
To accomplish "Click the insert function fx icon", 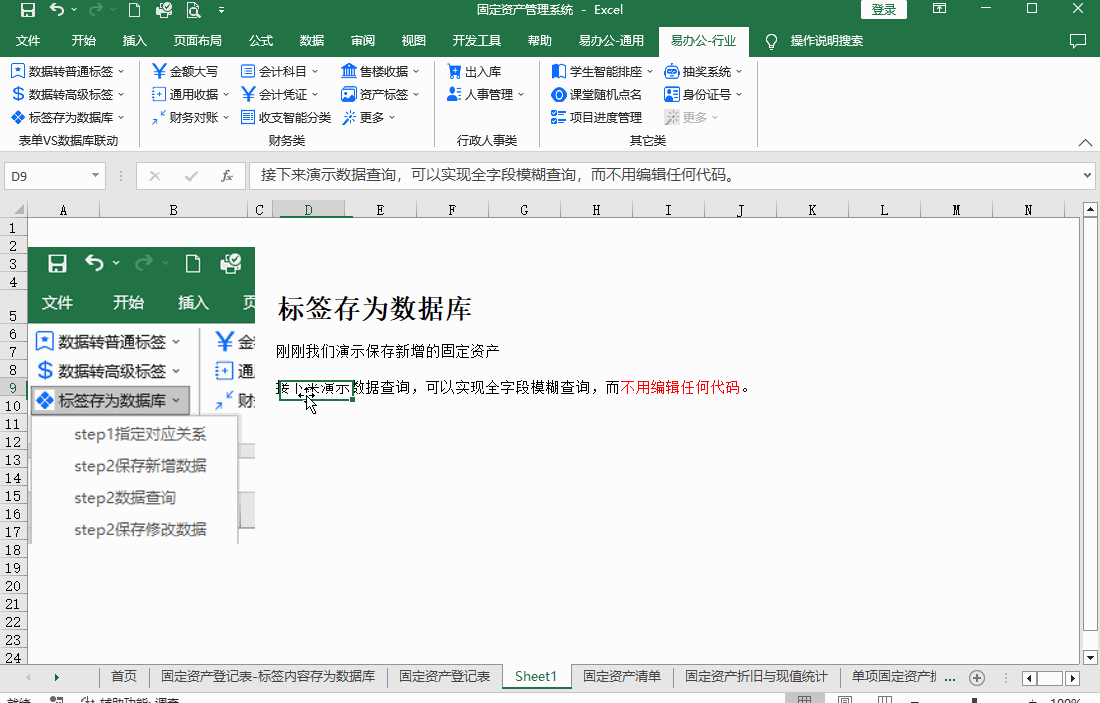I will (227, 176).
